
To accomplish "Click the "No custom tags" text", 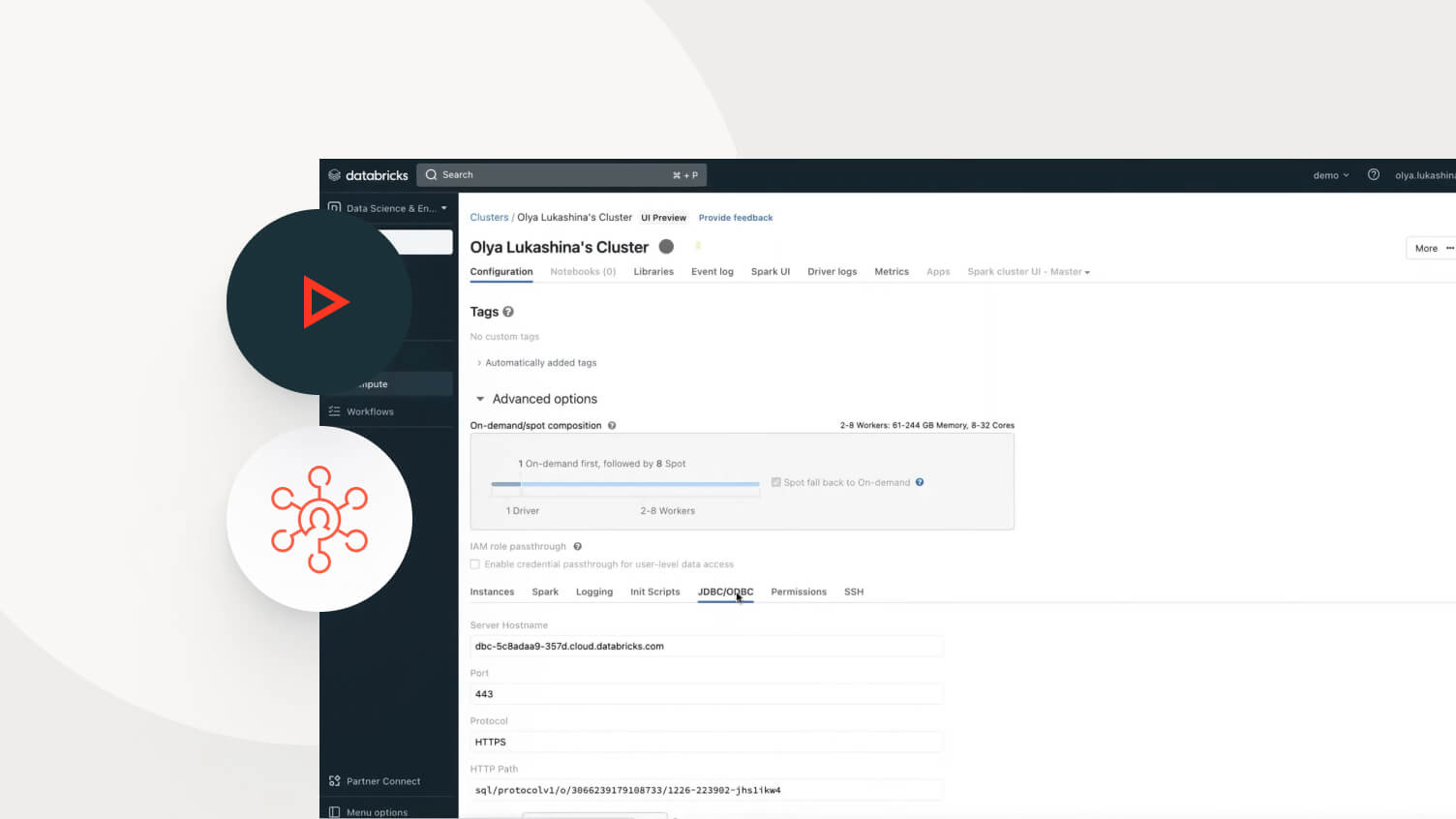I will pos(504,337).
